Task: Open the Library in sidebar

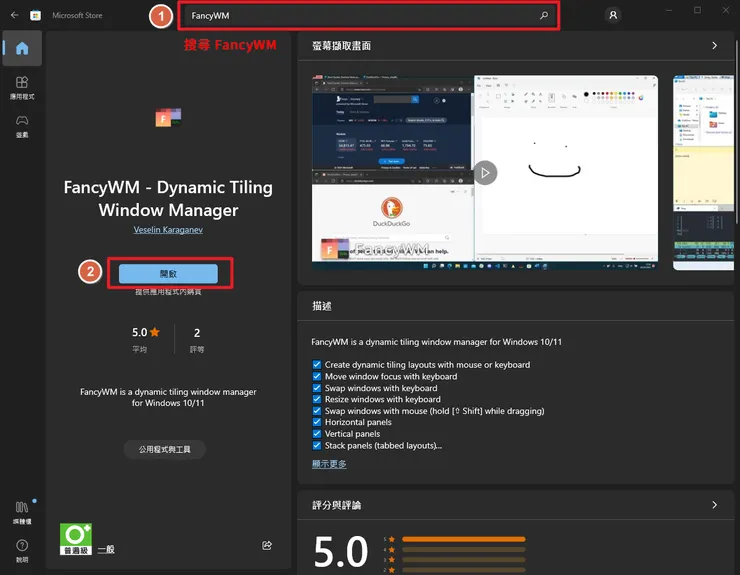Action: 22,513
